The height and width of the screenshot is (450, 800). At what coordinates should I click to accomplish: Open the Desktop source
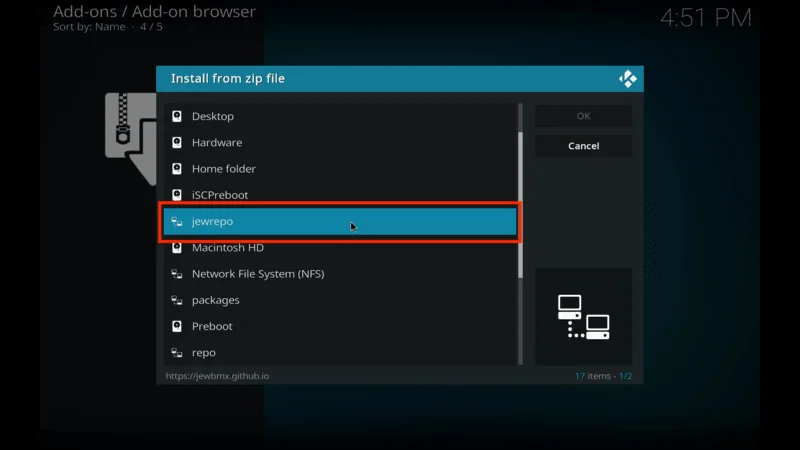coord(340,116)
